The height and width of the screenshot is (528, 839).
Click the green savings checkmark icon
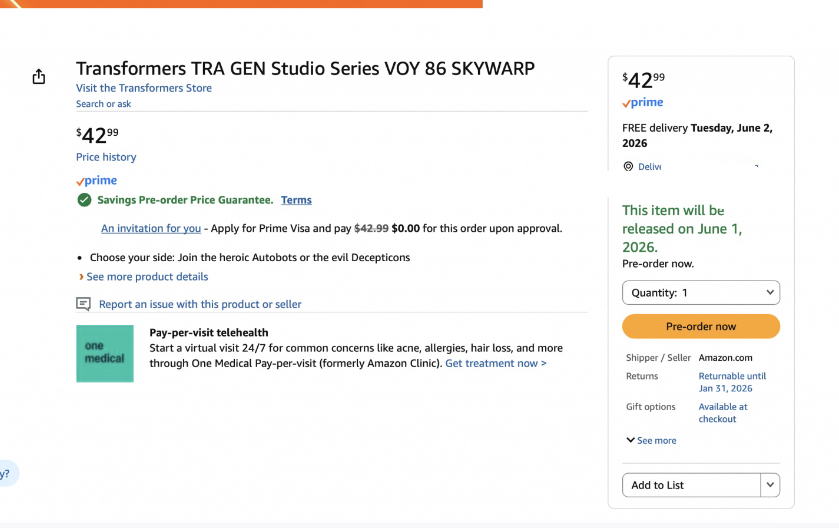pos(85,200)
